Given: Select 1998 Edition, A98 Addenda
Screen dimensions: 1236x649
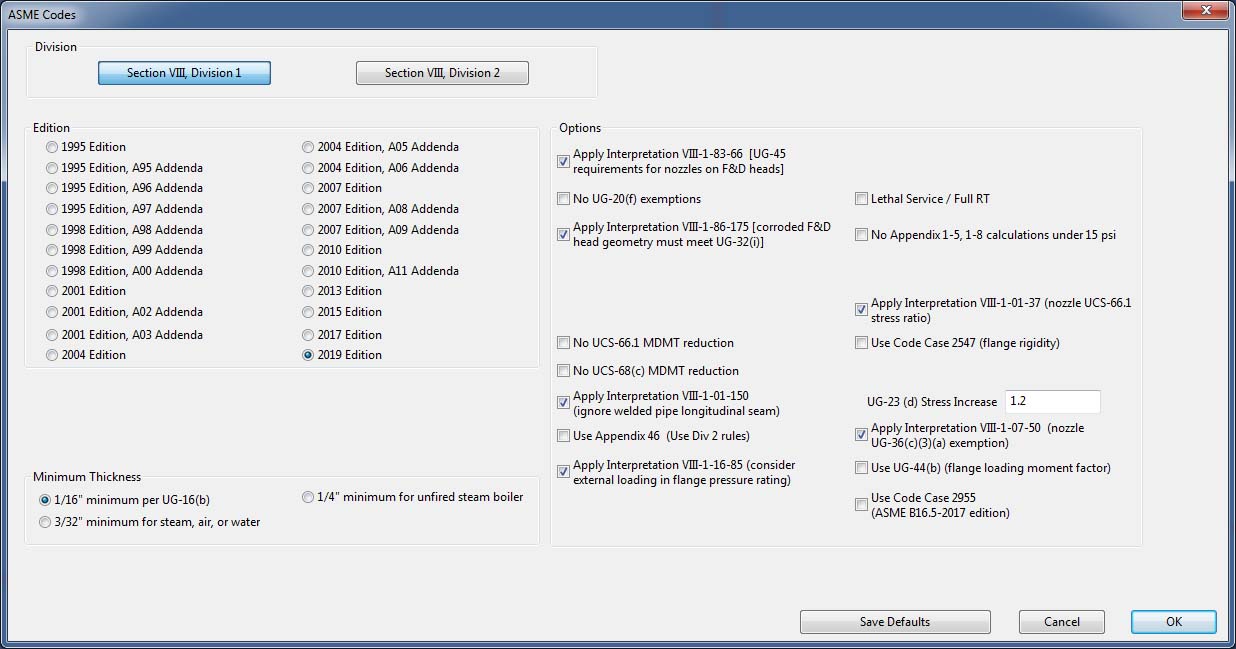Looking at the screenshot, I should [52, 230].
